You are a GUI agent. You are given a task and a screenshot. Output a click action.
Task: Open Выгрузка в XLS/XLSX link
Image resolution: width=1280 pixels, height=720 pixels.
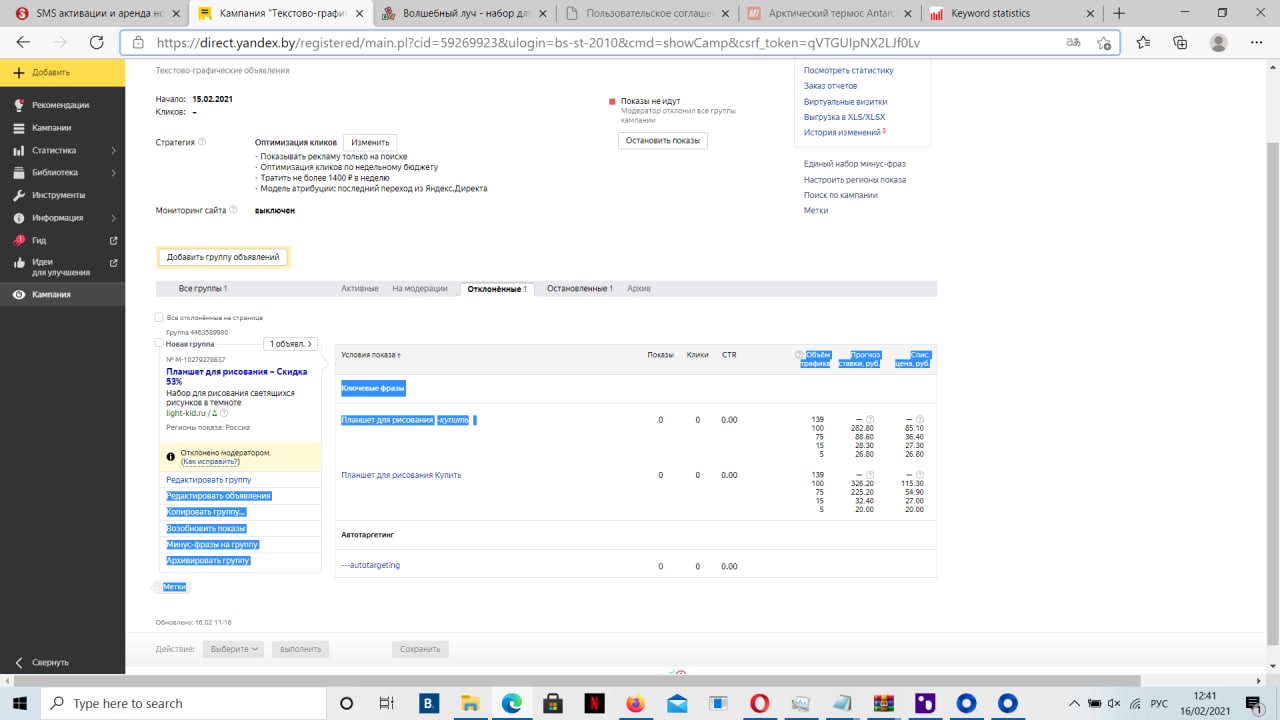pyautogui.click(x=844, y=117)
